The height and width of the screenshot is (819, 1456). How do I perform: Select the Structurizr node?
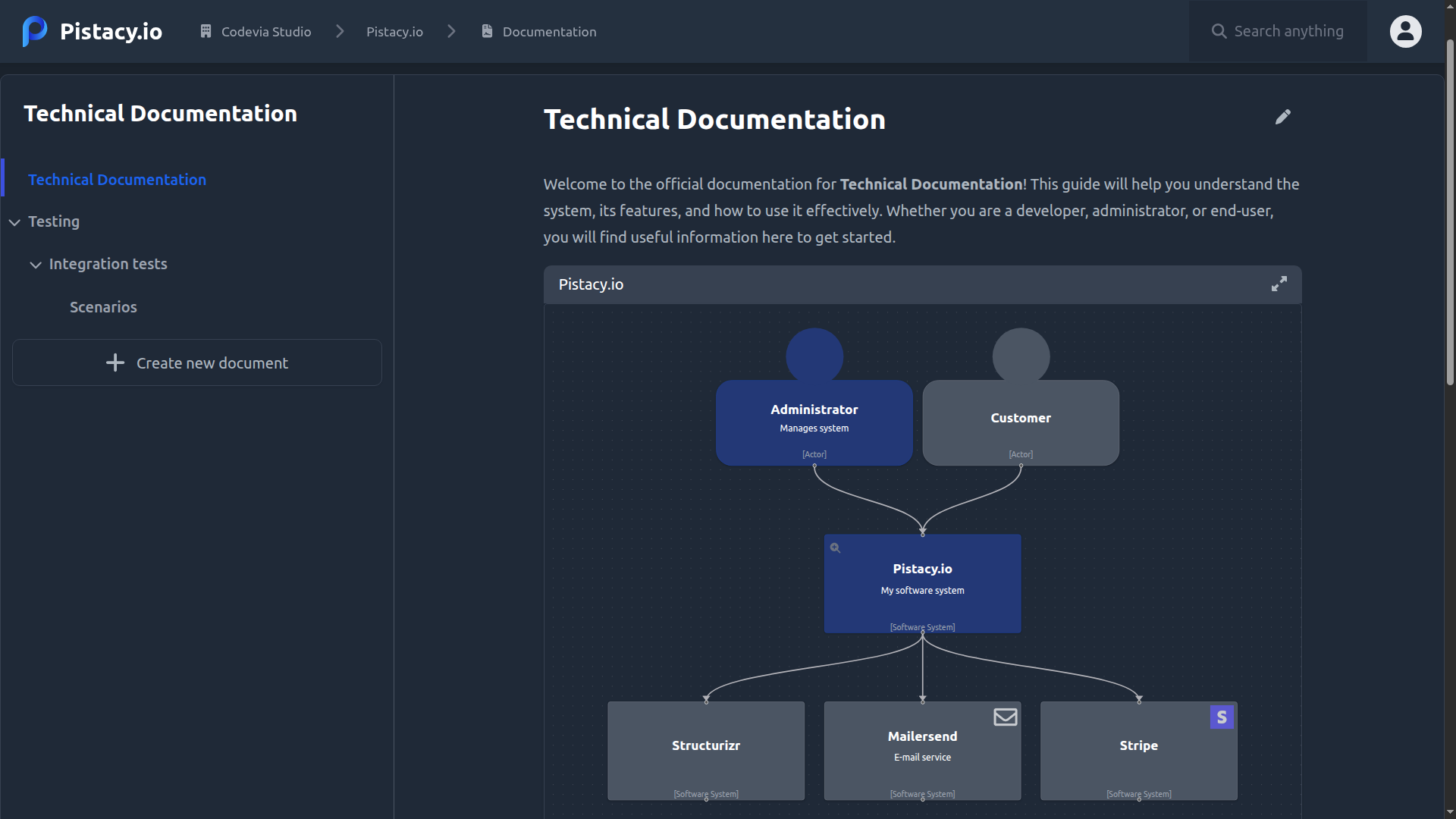tap(706, 750)
